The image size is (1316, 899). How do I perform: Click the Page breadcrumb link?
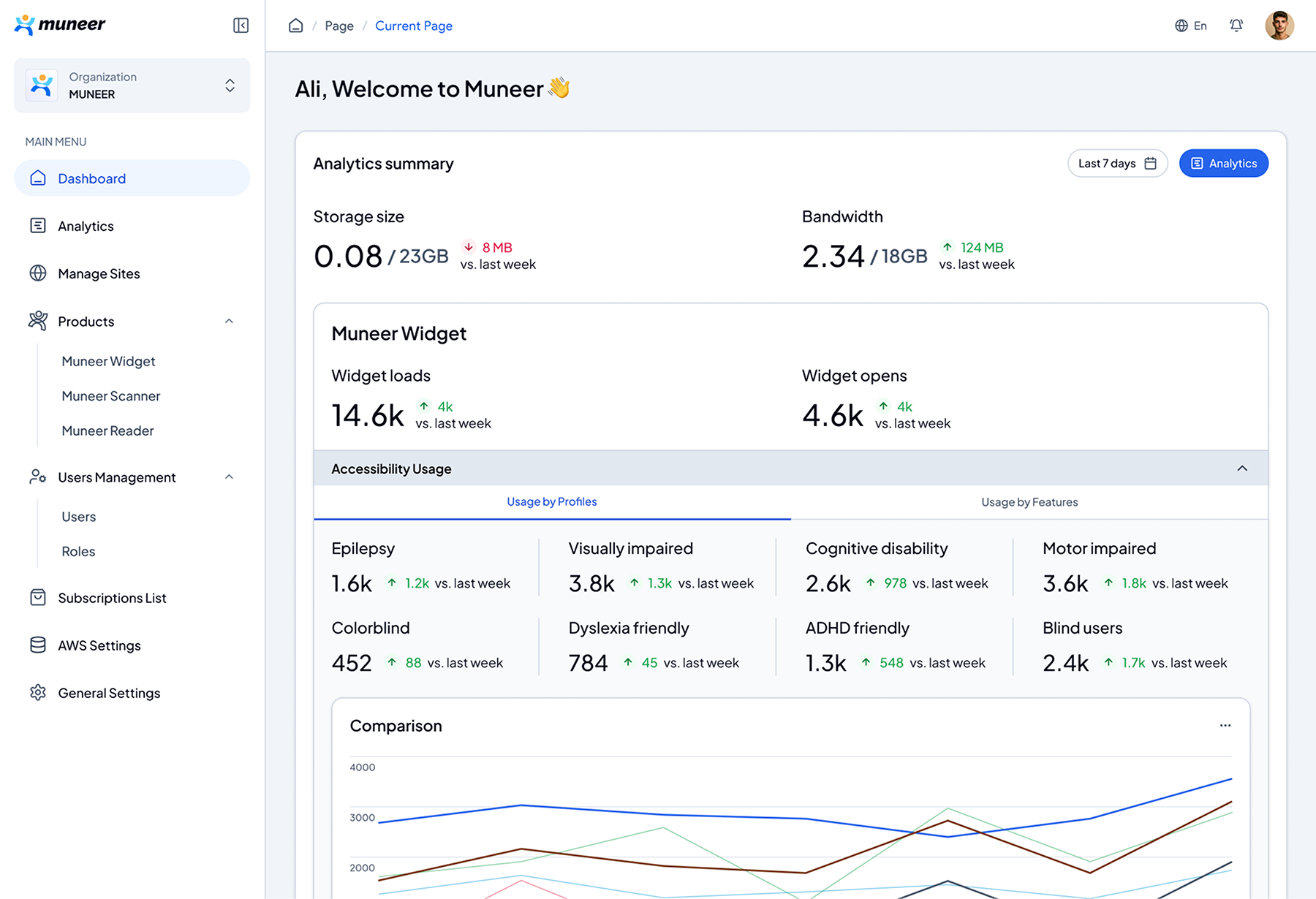pos(339,26)
